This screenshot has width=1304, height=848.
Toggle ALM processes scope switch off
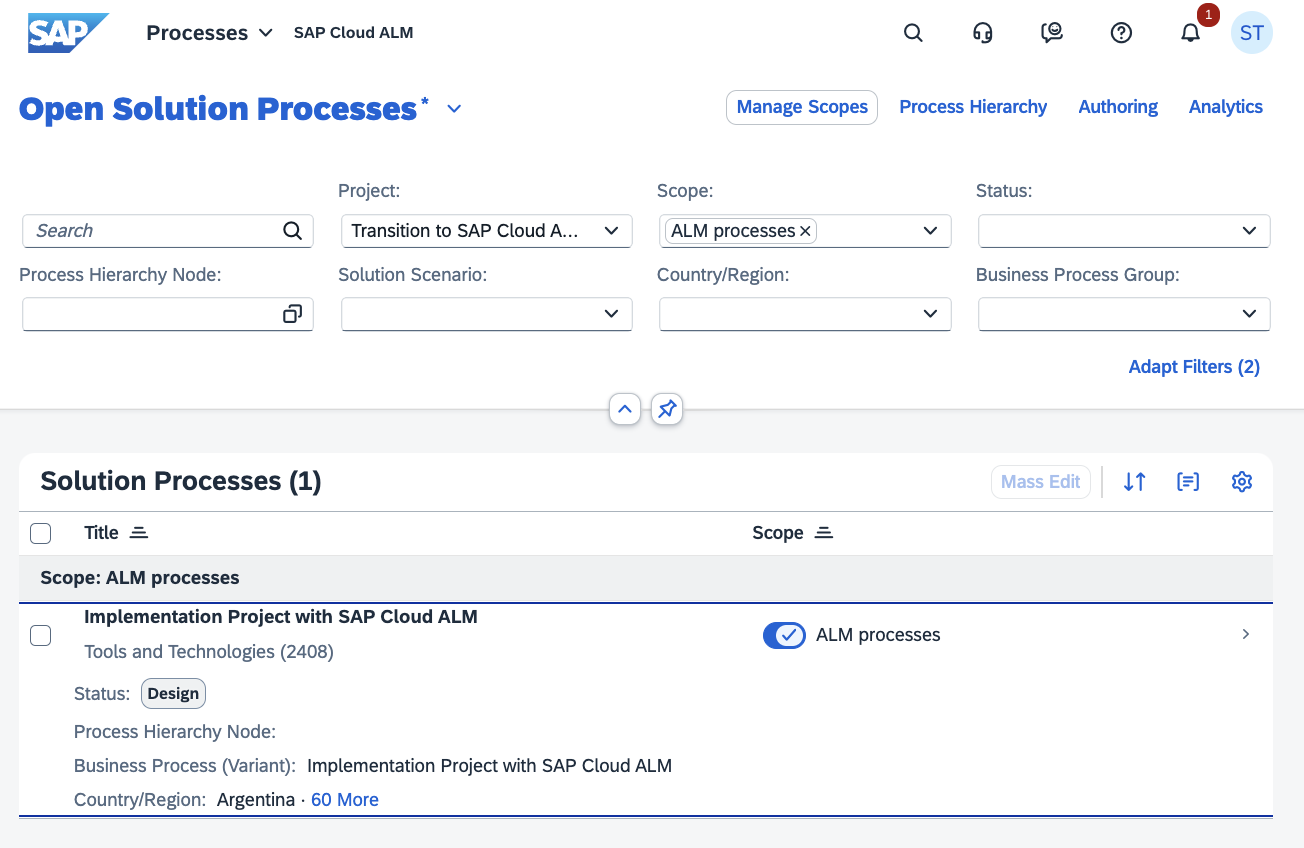784,635
